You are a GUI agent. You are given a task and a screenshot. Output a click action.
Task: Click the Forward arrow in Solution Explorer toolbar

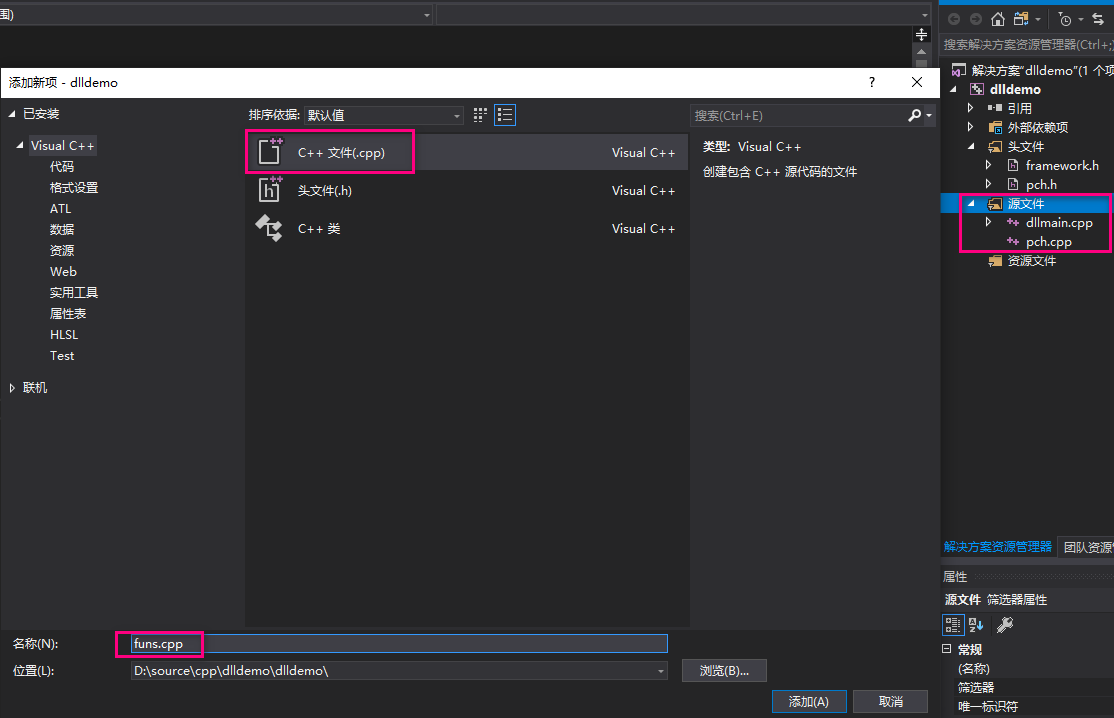[x=975, y=19]
